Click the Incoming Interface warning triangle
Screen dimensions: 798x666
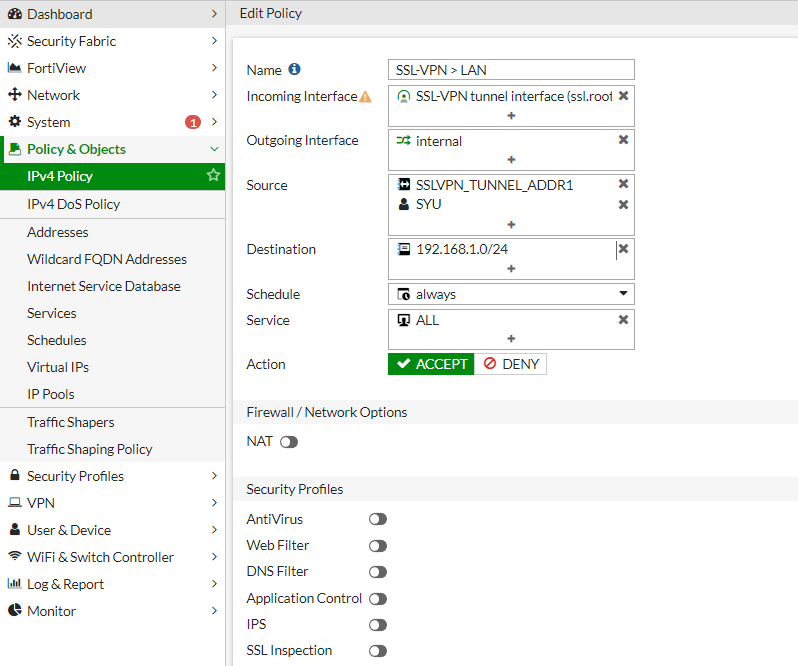click(x=365, y=97)
